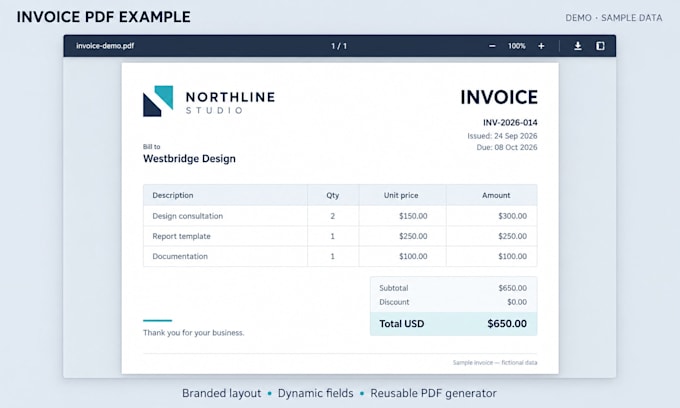
Task: Click the INVOICE heading
Action: pos(499,97)
